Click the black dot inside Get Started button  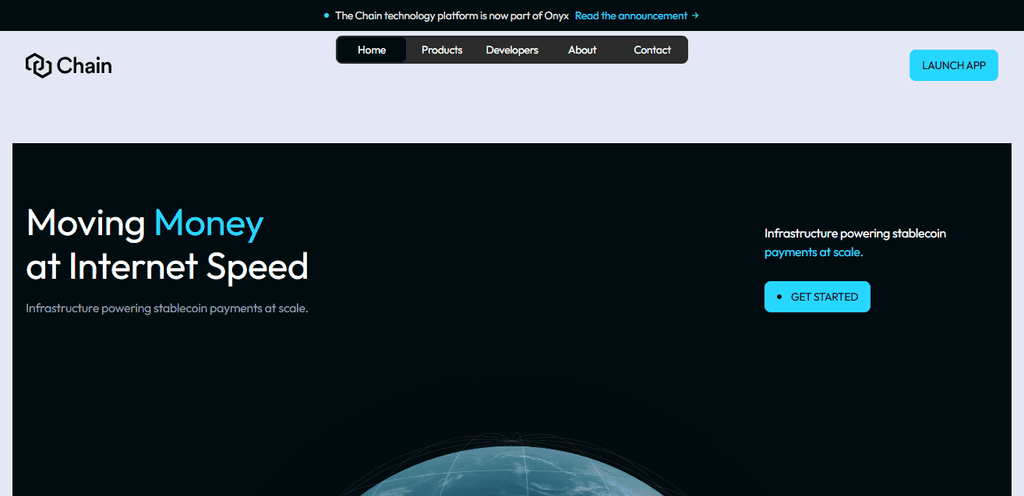click(x=779, y=297)
